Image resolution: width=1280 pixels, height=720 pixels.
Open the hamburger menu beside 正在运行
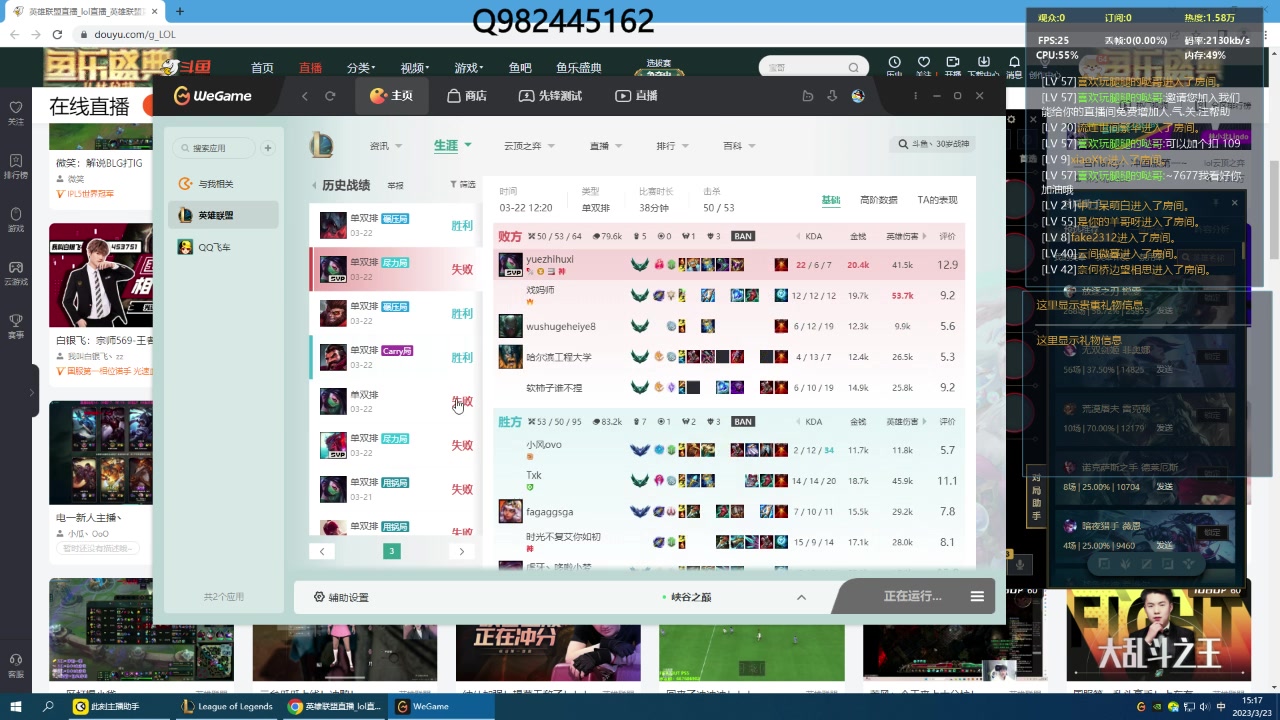point(977,596)
